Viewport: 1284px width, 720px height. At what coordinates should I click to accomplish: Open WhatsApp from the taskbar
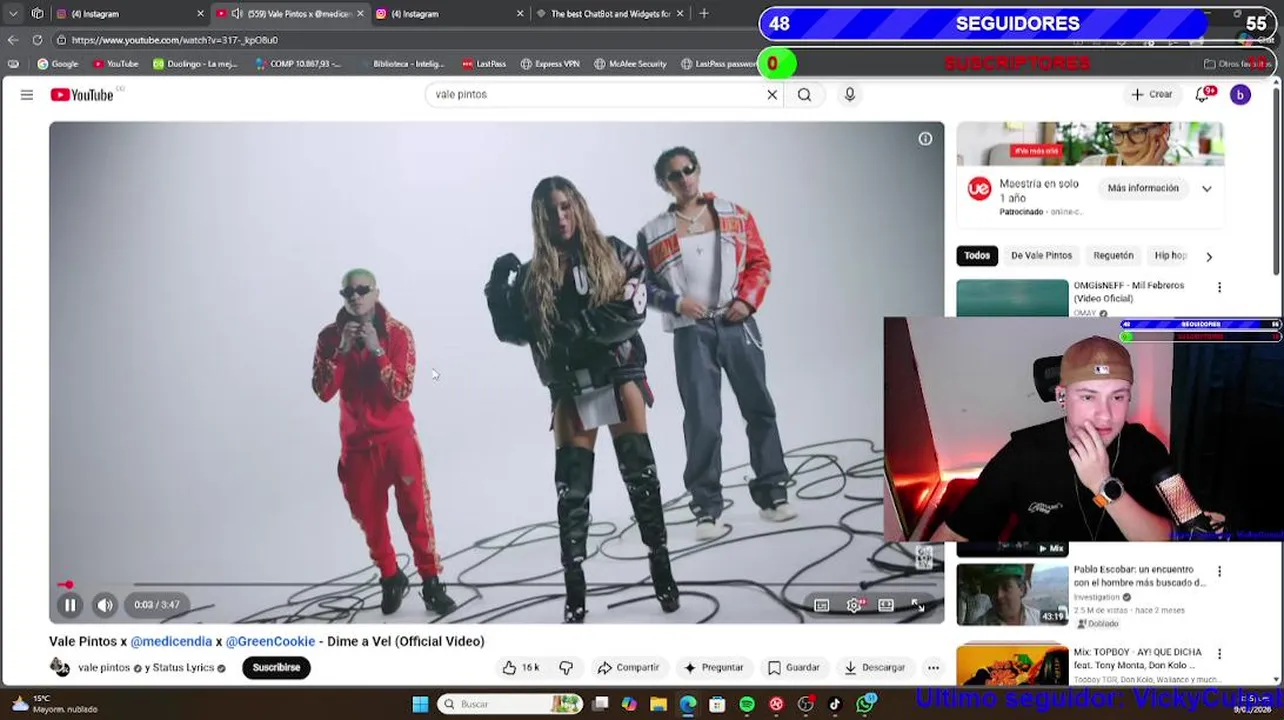coord(865,704)
